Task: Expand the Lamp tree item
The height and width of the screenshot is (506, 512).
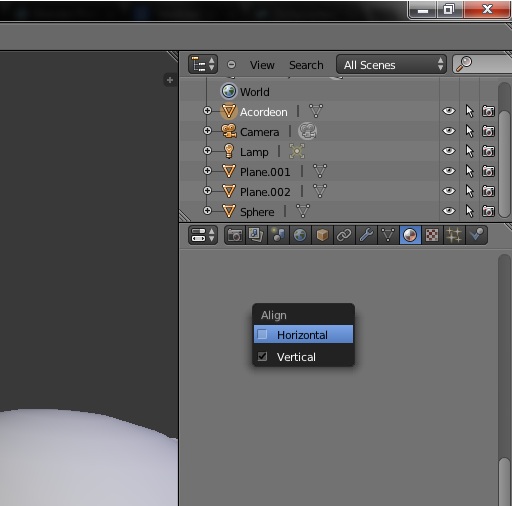Action: (x=207, y=151)
